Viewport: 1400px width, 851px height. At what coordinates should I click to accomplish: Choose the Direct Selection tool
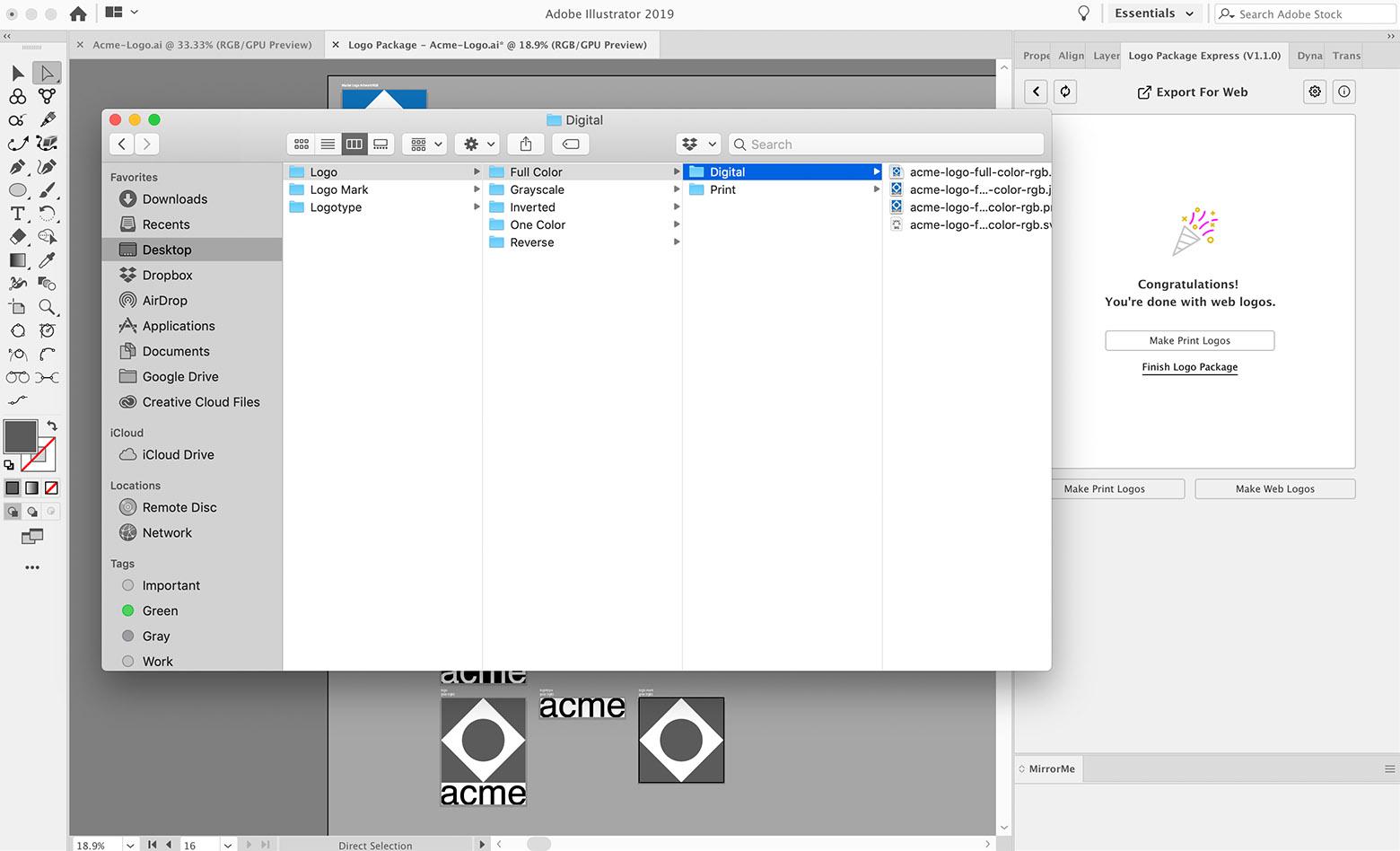click(47, 73)
